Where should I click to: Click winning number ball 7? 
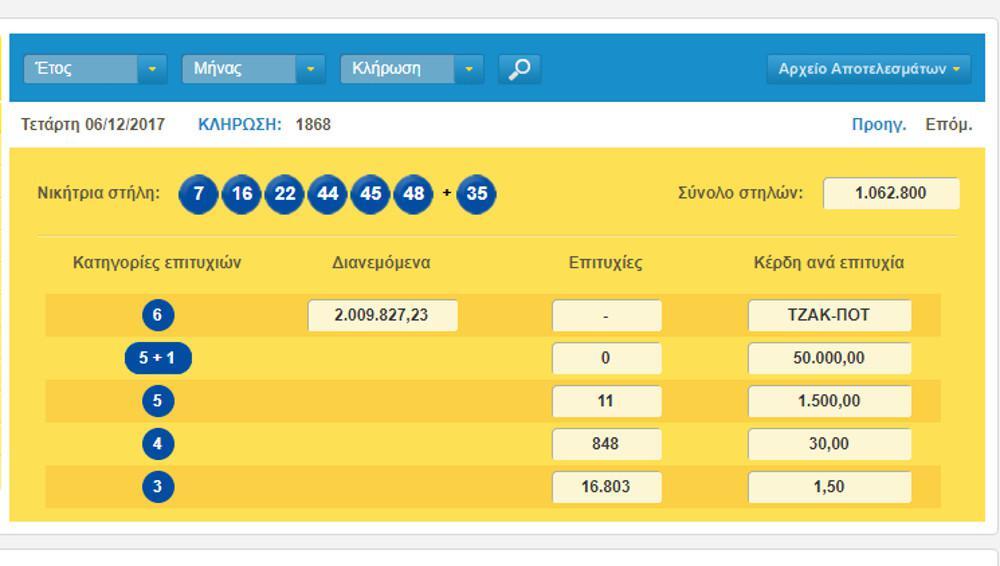pos(198,193)
